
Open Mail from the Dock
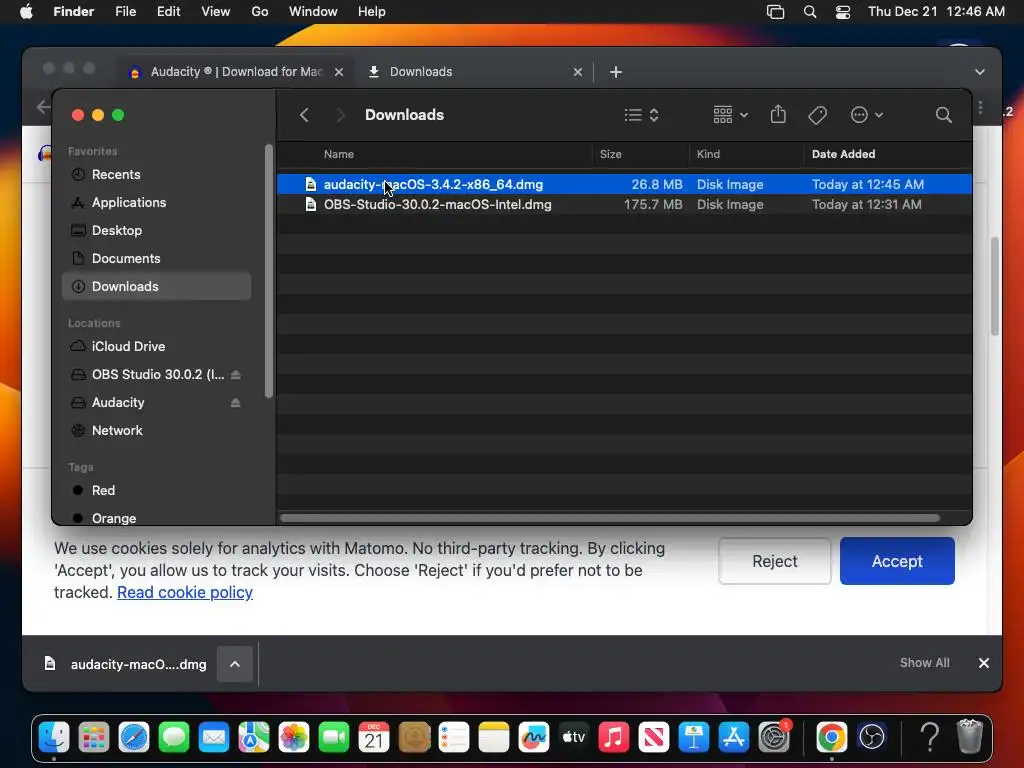(214, 738)
